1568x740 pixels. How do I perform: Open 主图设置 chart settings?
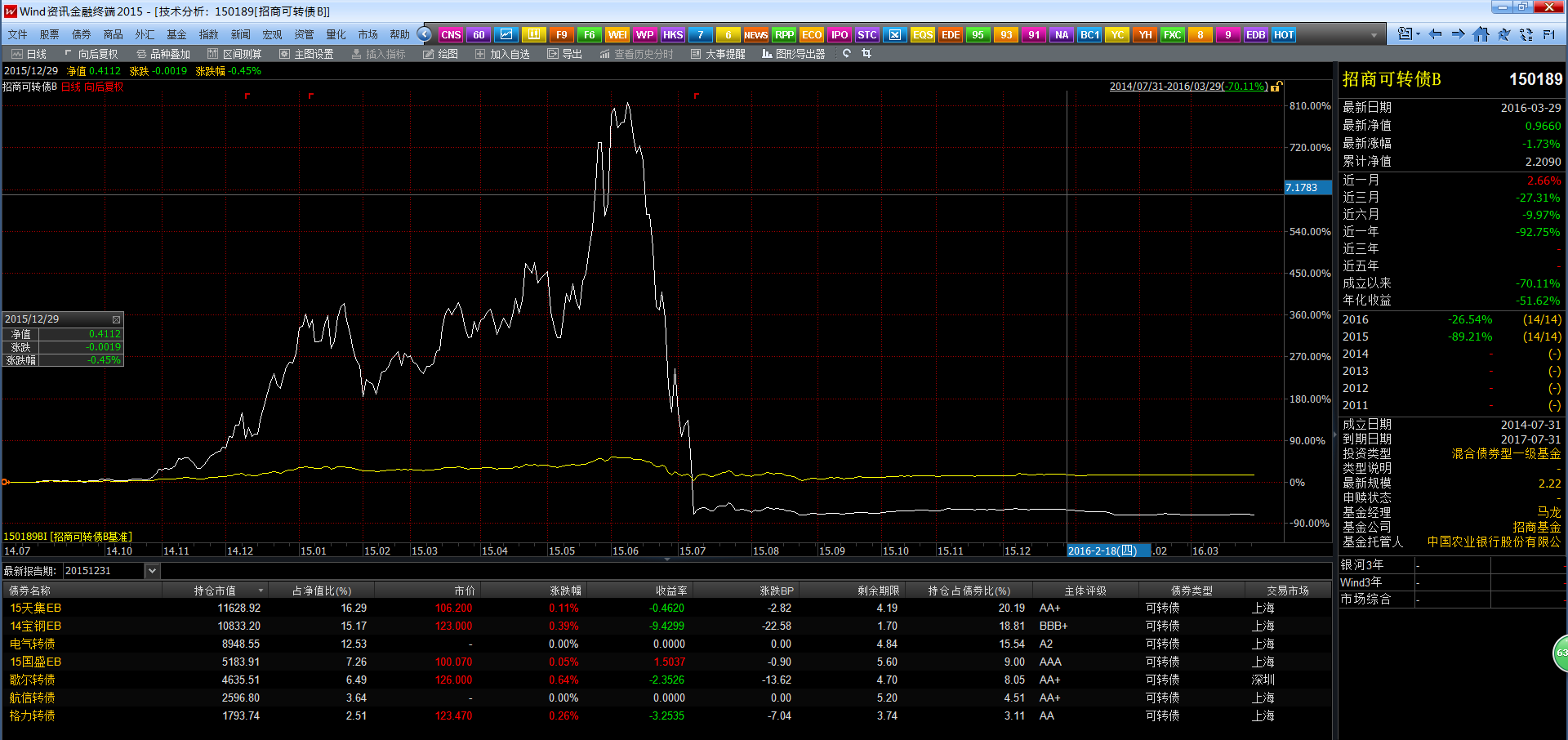pyautogui.click(x=307, y=54)
